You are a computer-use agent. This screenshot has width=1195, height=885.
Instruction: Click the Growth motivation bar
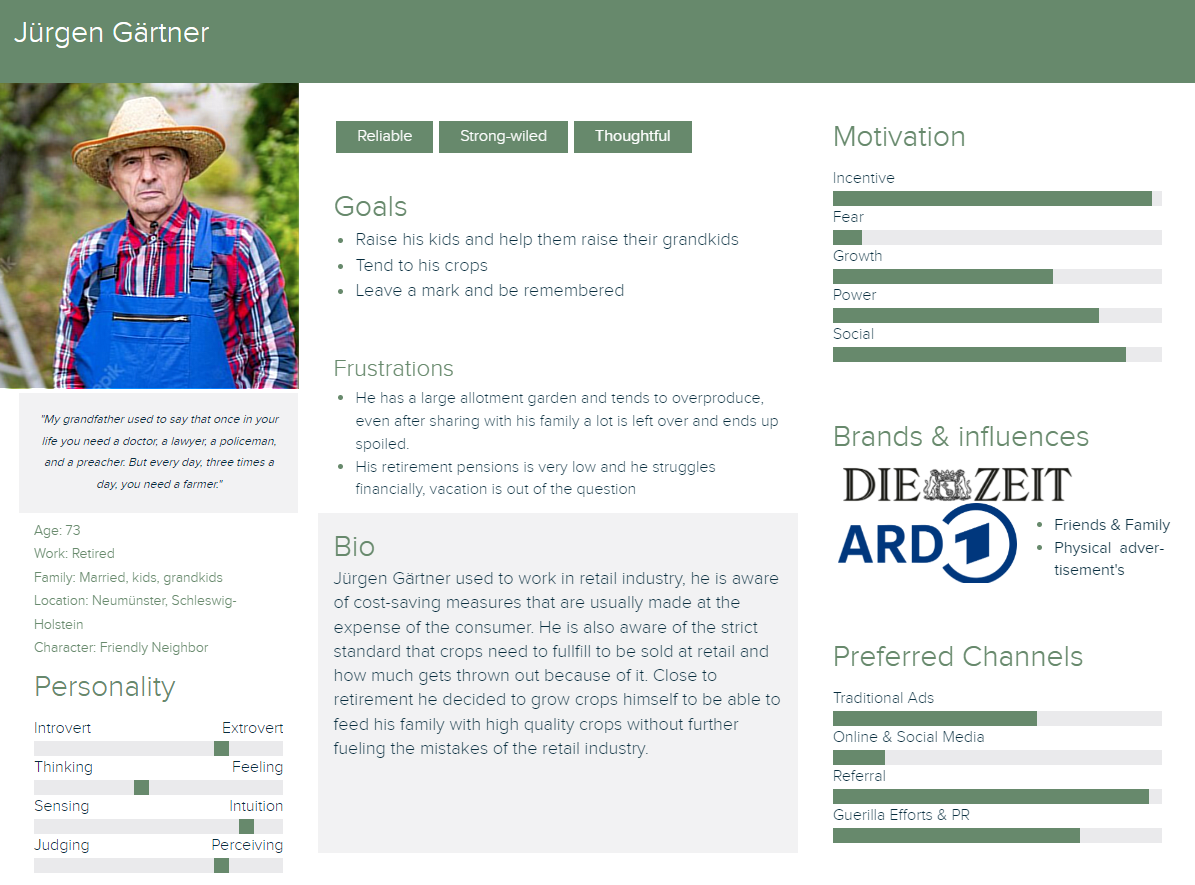(x=997, y=276)
